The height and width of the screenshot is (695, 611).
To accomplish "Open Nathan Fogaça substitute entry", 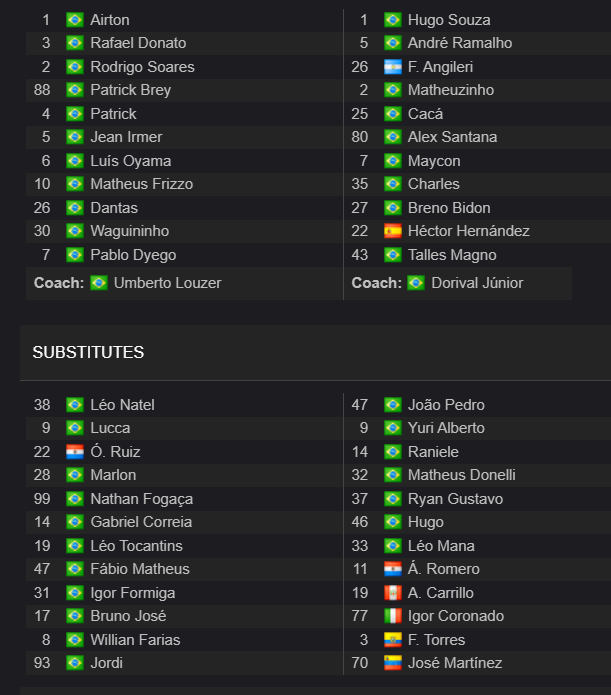I will pos(141,499).
